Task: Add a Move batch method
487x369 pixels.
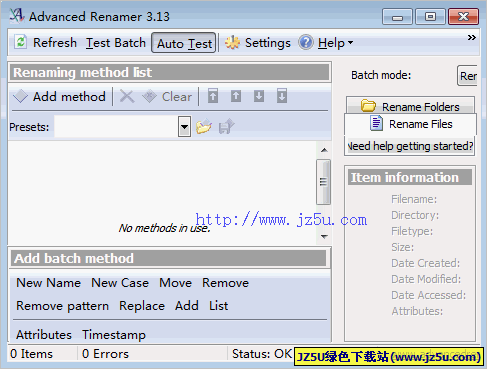Action: click(175, 283)
